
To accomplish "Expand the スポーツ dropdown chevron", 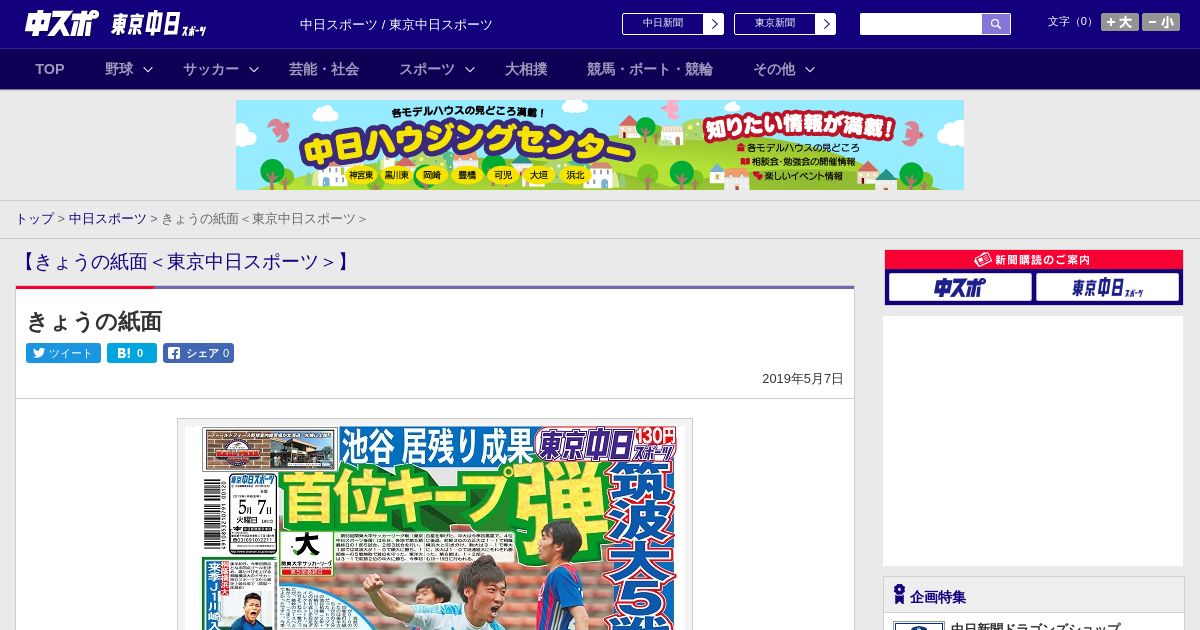I will pos(470,69).
